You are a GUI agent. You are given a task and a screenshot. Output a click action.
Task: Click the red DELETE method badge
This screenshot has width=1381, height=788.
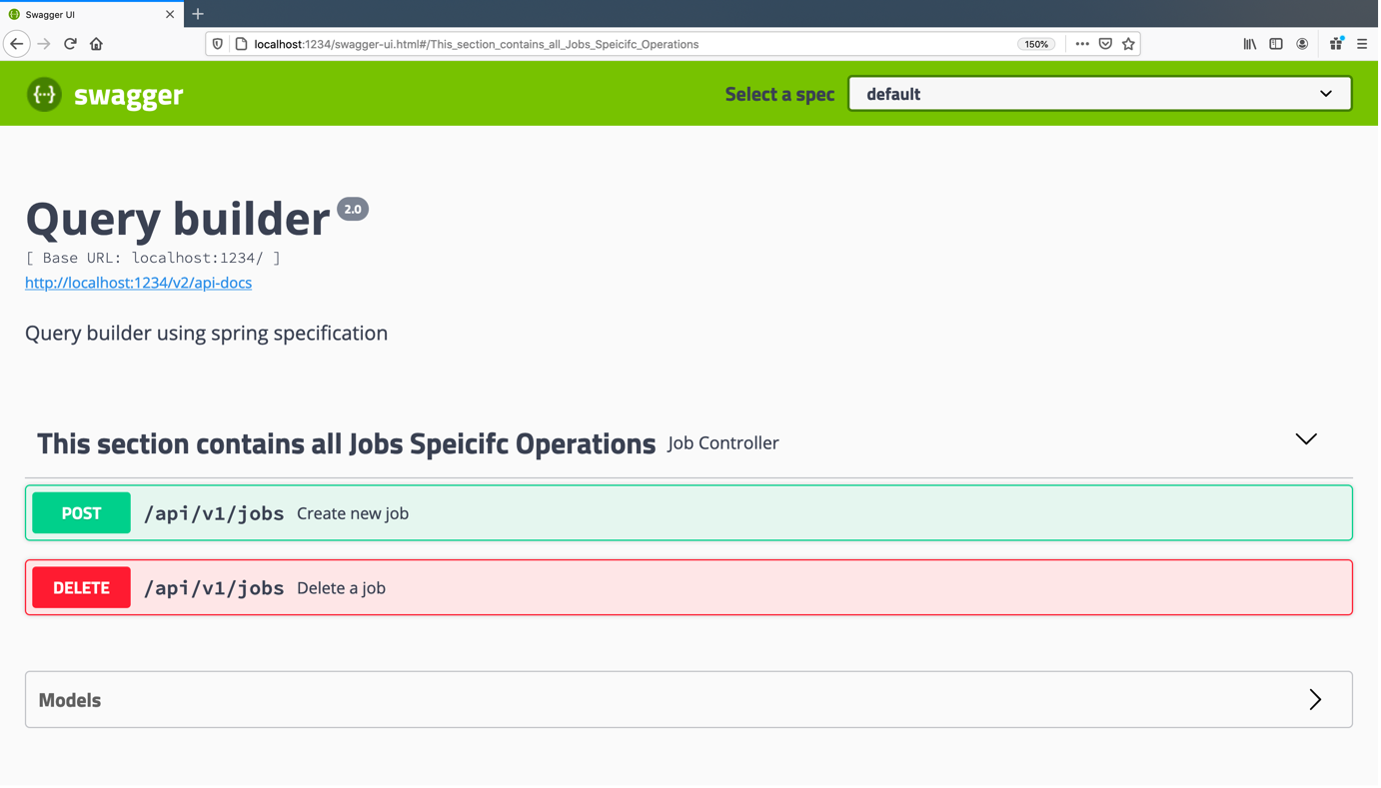tap(81, 588)
